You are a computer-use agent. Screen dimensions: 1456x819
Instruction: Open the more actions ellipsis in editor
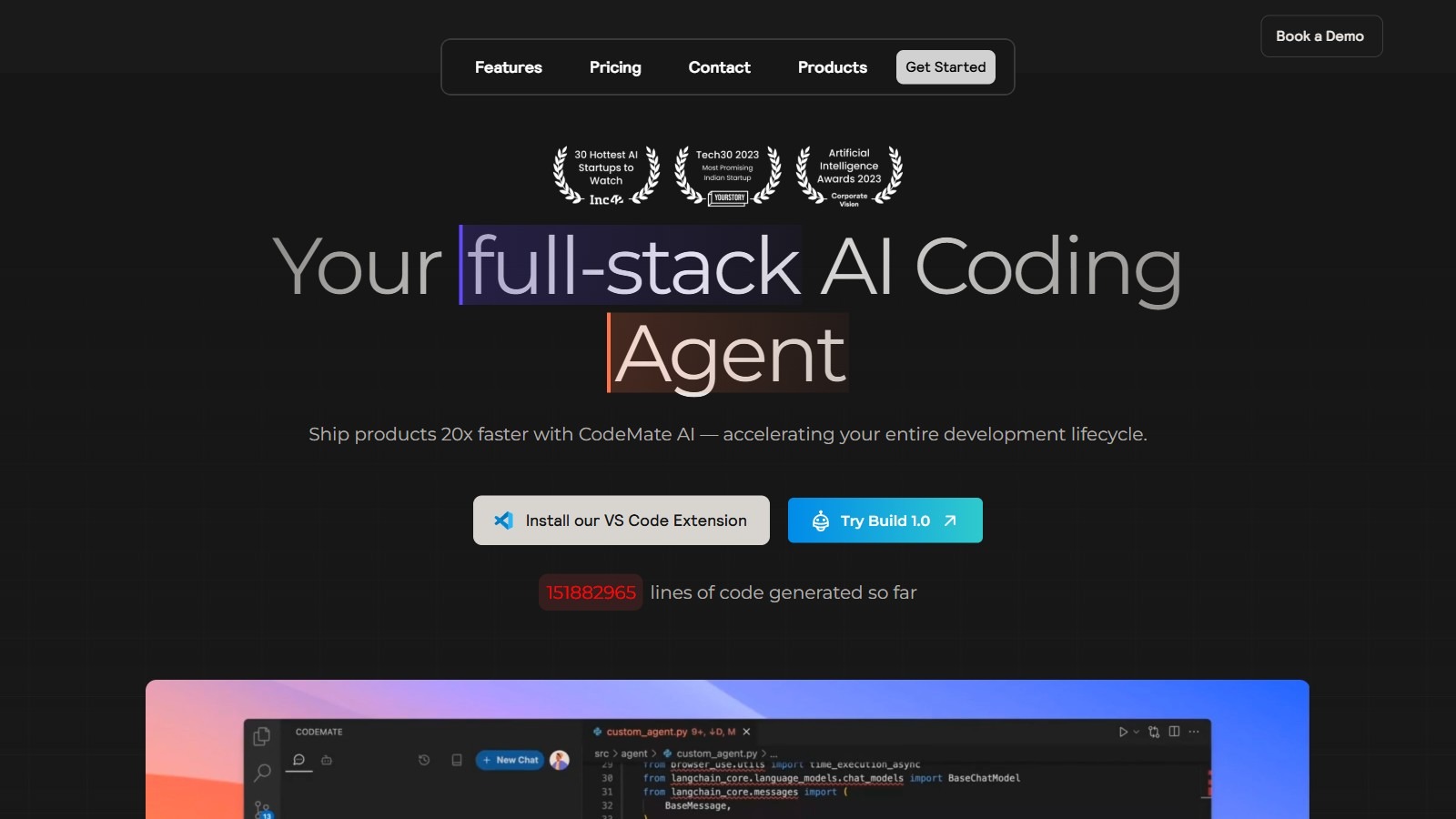pyautogui.click(x=1194, y=732)
